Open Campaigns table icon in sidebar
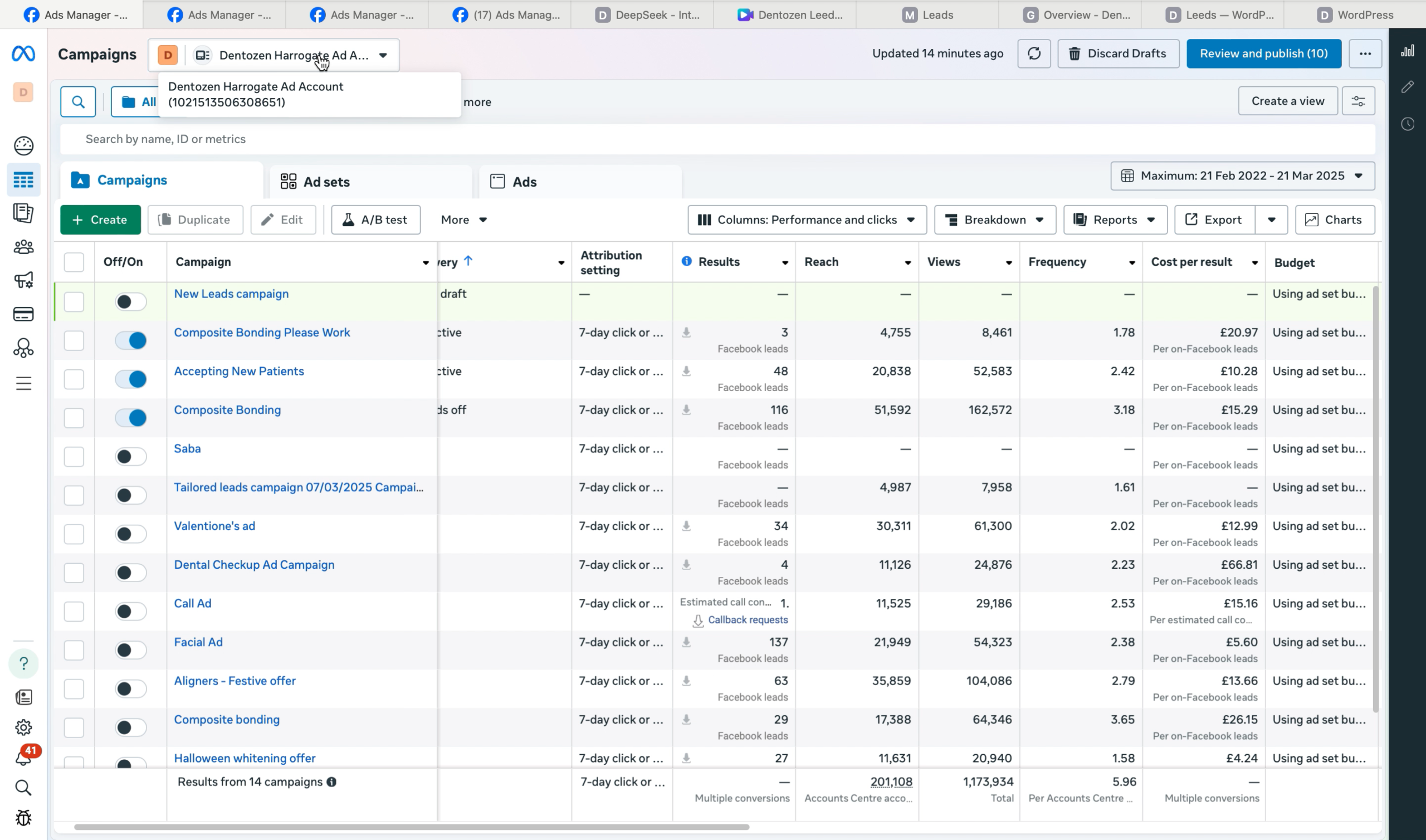 [23, 180]
